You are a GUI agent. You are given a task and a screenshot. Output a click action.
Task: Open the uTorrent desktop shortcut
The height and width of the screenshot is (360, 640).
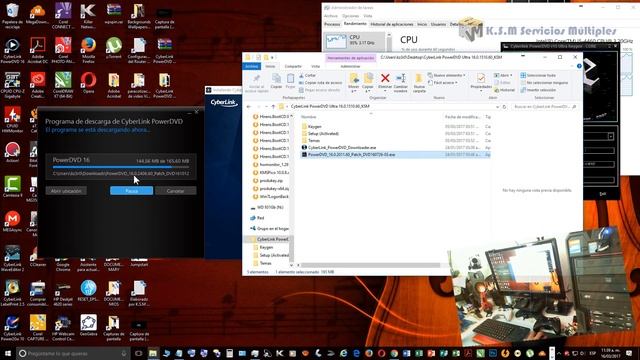(113, 49)
